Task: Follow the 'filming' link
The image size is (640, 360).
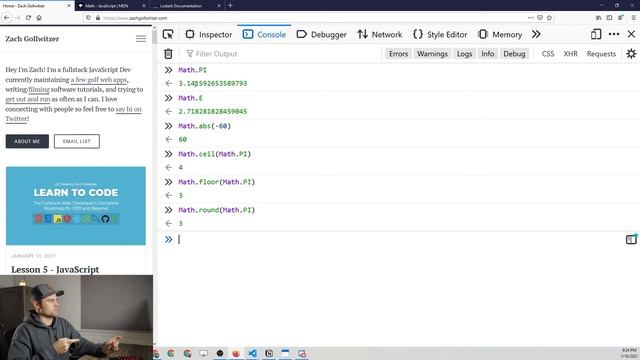Action: tap(39, 89)
